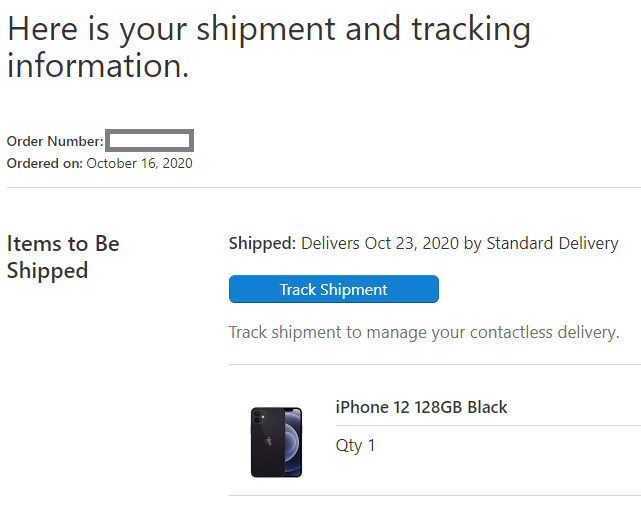
Task: Click the shipment and tracking information heading
Action: (x=269, y=47)
